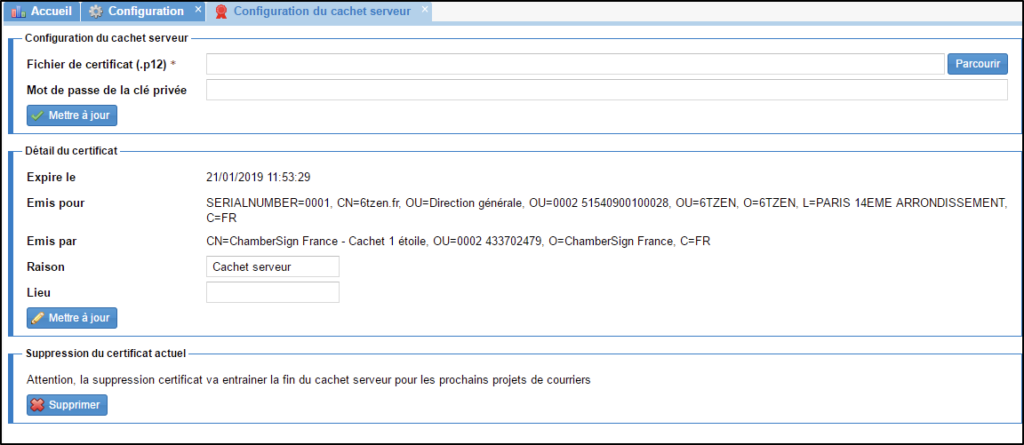Click the Mot de passe de la clé privée field
The height and width of the screenshot is (445, 1024).
coord(606,90)
